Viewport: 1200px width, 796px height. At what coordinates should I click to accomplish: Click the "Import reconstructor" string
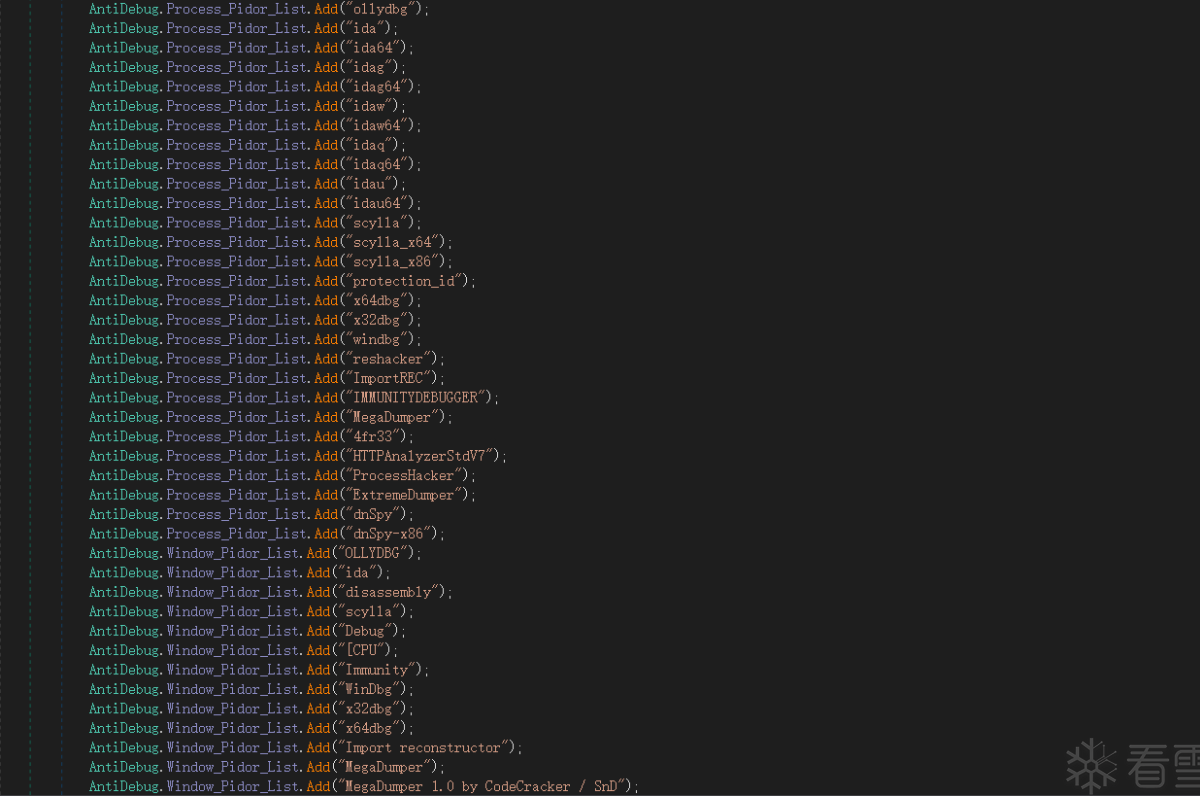point(423,749)
